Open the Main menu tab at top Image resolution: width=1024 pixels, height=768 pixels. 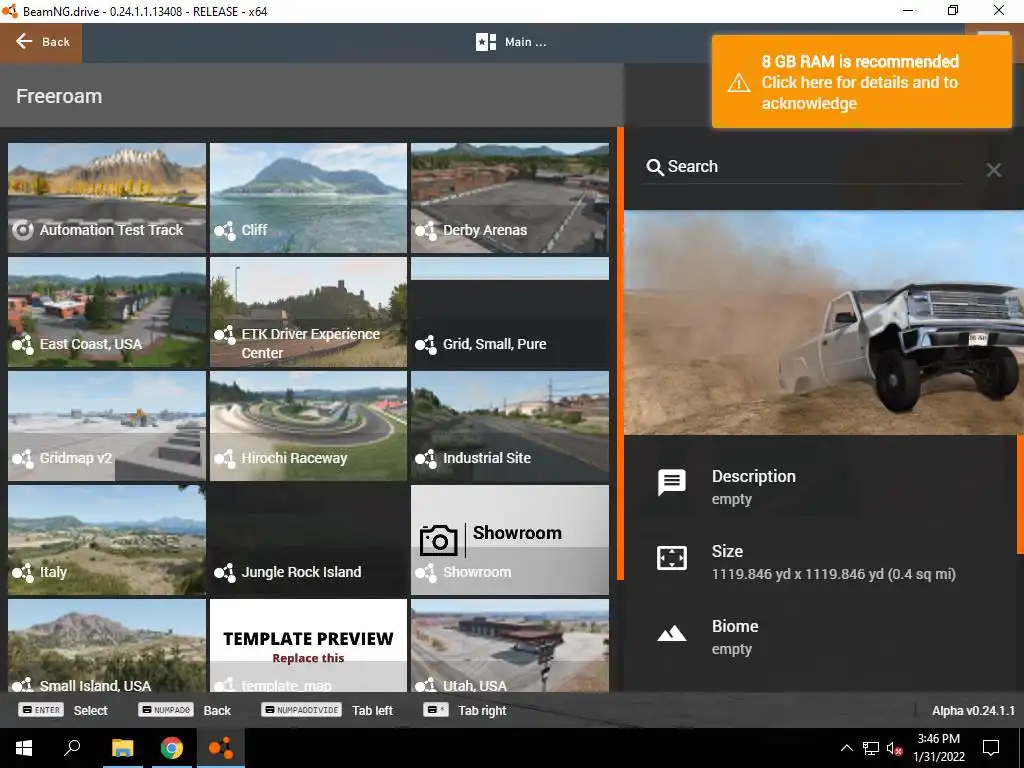point(511,42)
